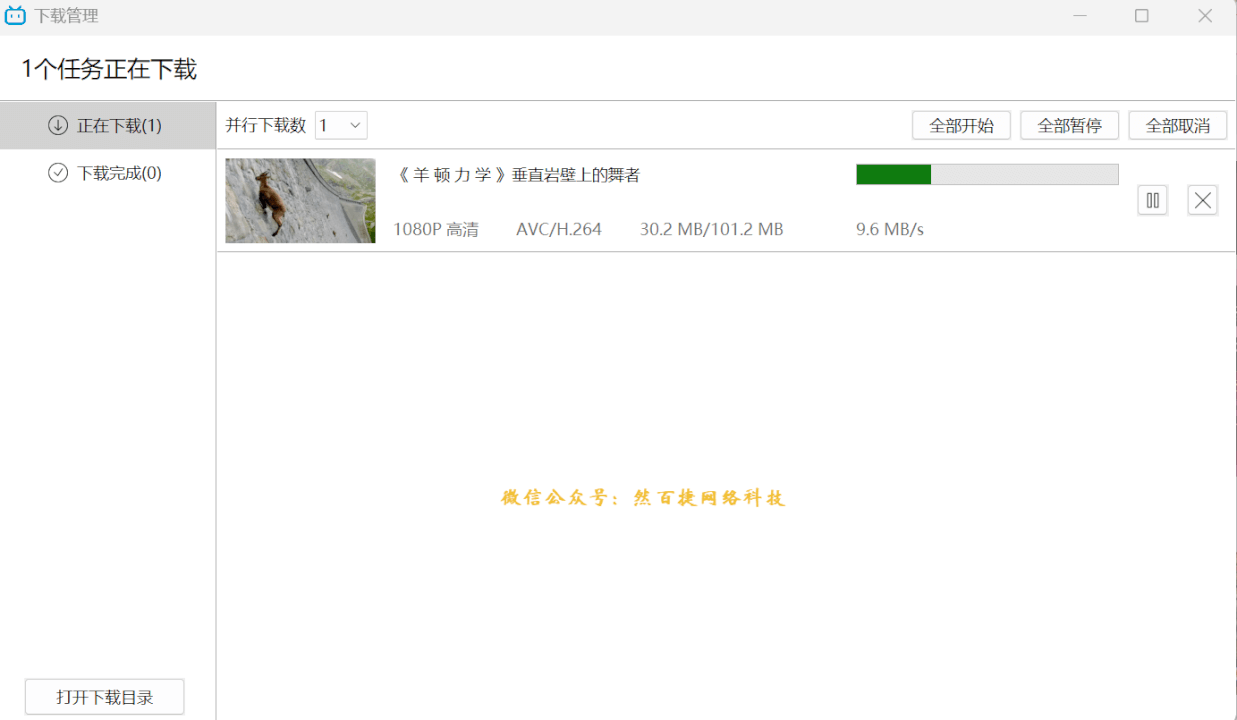
Task: Click the checkmark icon beside 下载完成
Action: point(59,172)
